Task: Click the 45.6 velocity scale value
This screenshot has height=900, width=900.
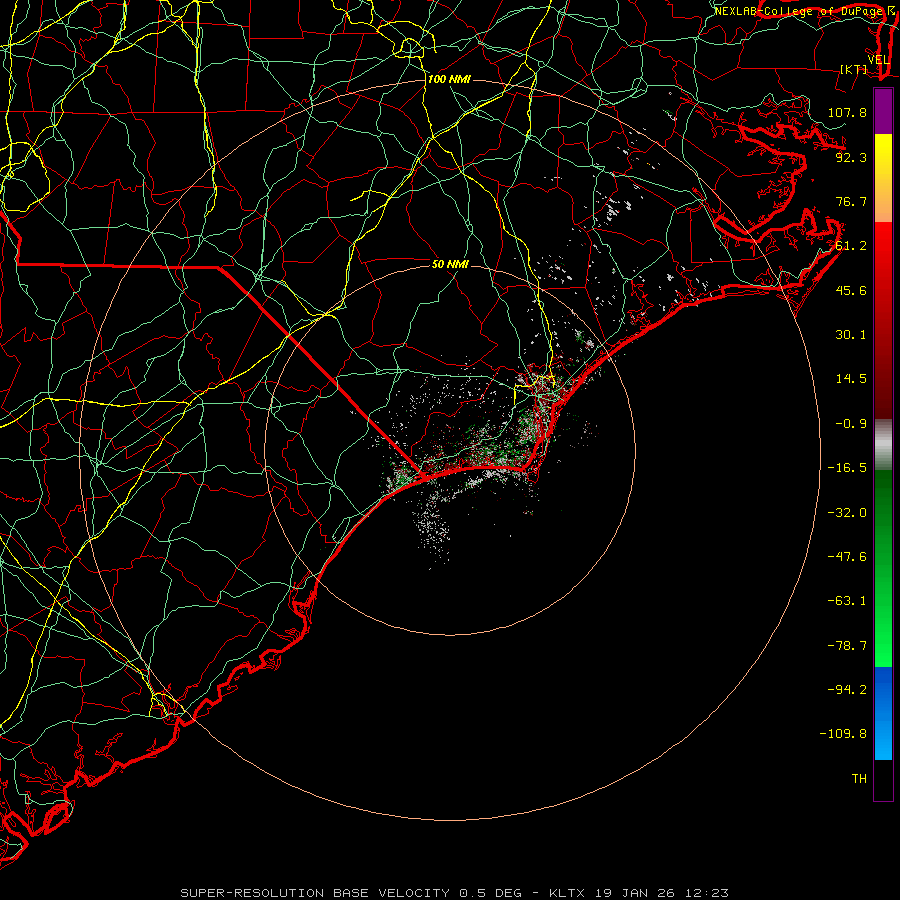Action: (851, 290)
